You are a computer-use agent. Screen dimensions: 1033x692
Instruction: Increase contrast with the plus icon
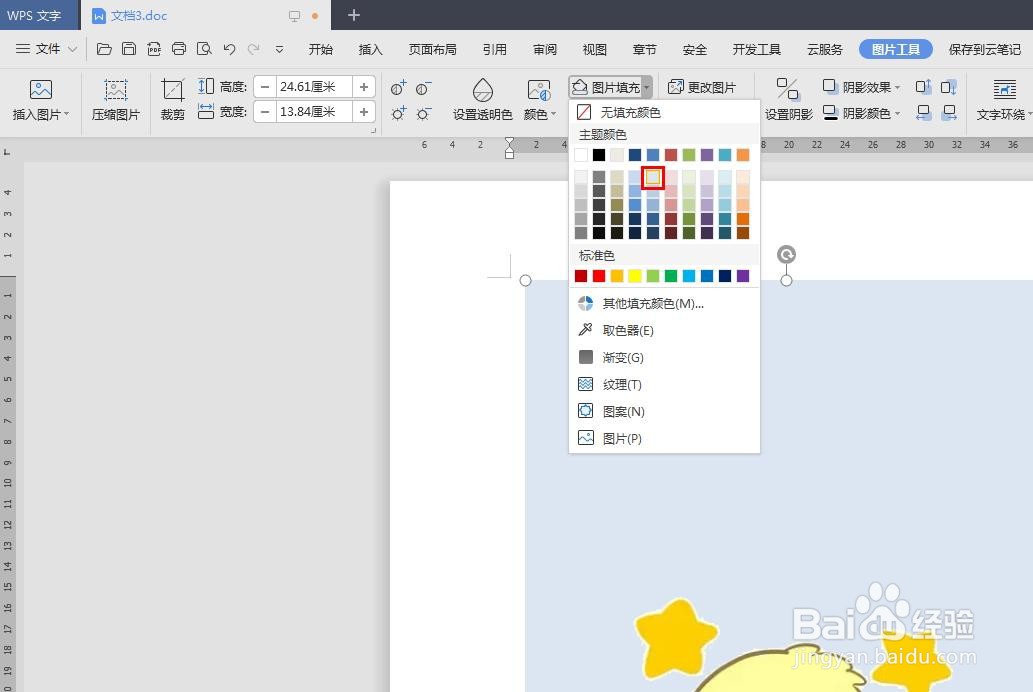click(x=399, y=88)
